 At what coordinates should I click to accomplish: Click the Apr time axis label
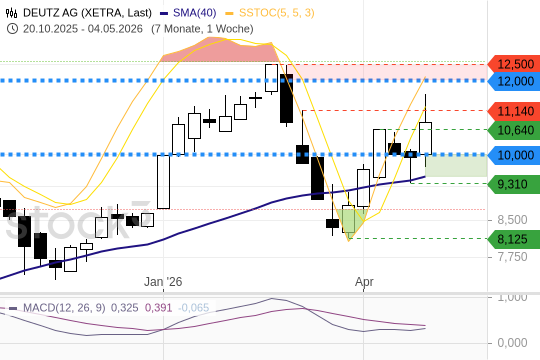(364, 282)
